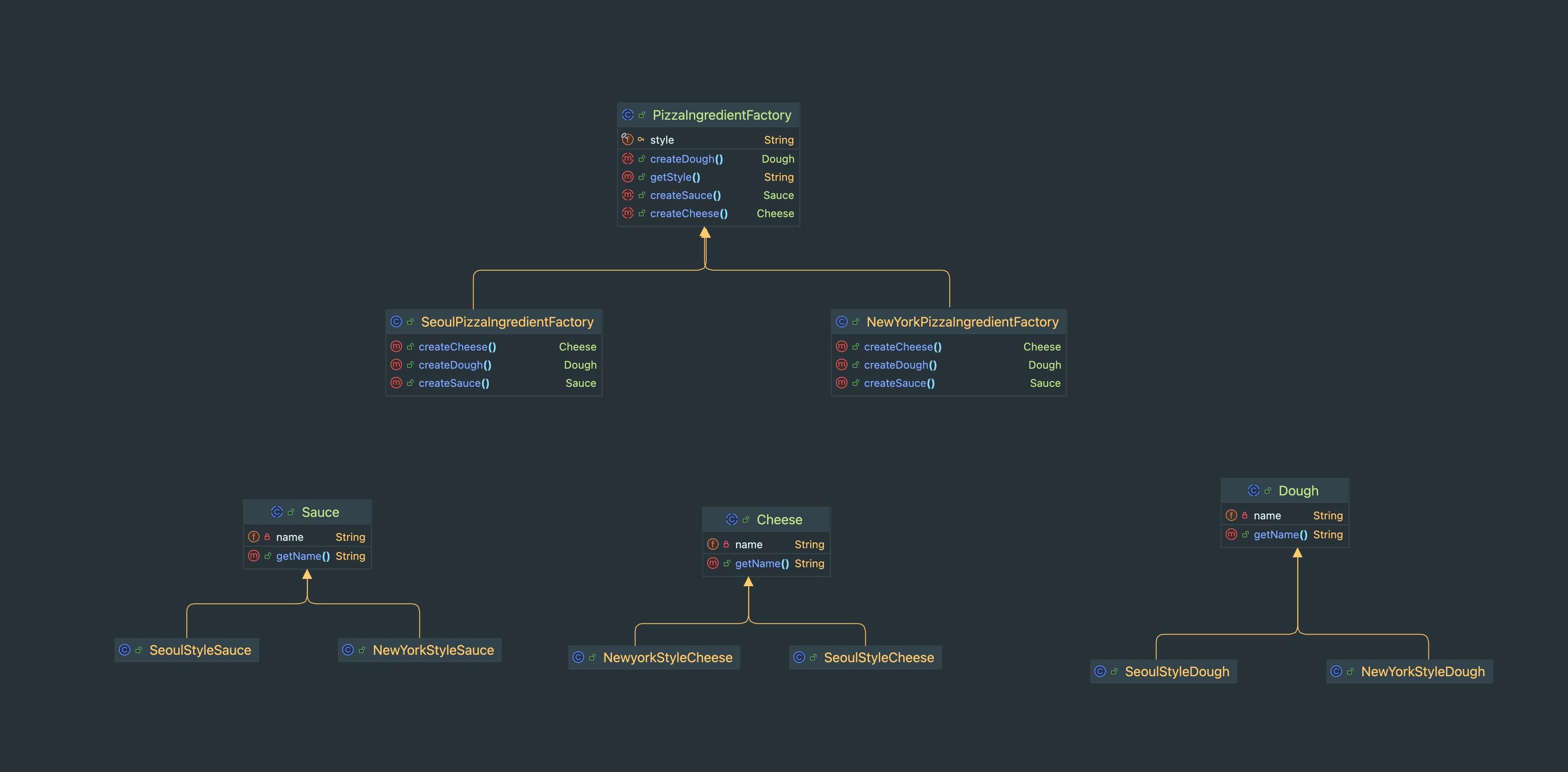
Task: Click the PizzaIngredientFactory class icon
Action: (x=628, y=115)
